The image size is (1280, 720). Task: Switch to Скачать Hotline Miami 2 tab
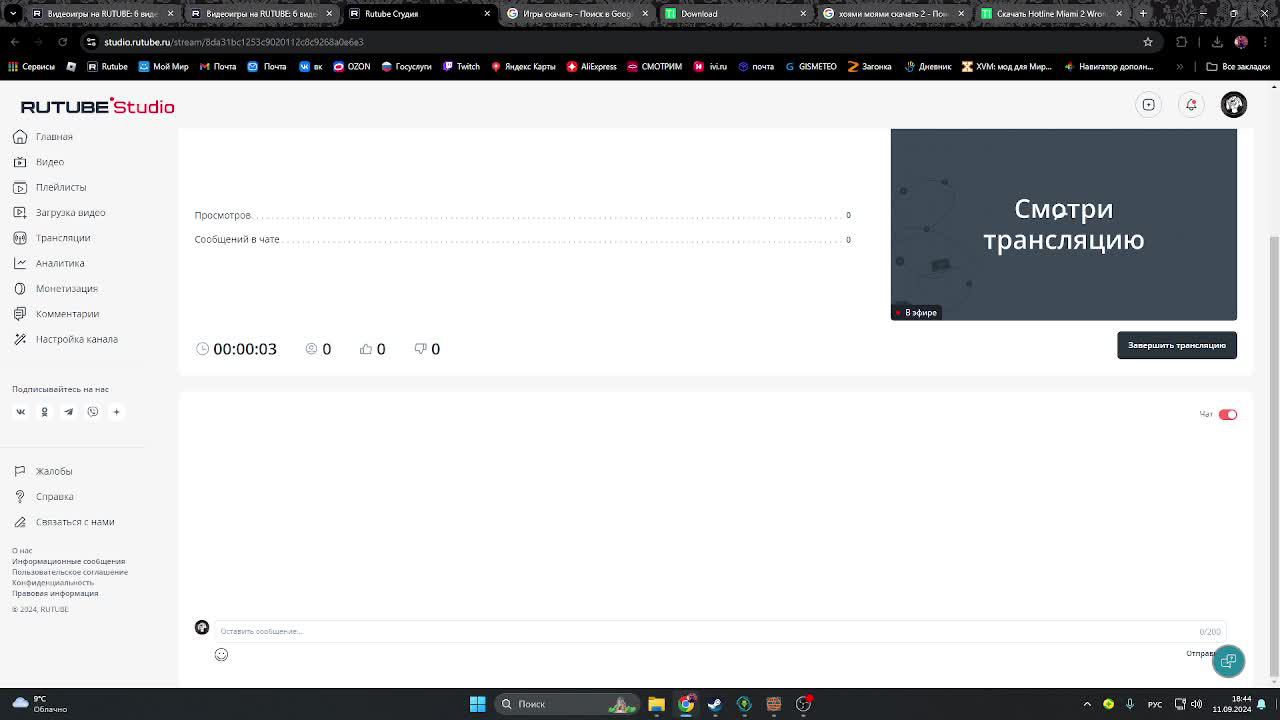click(x=1052, y=14)
